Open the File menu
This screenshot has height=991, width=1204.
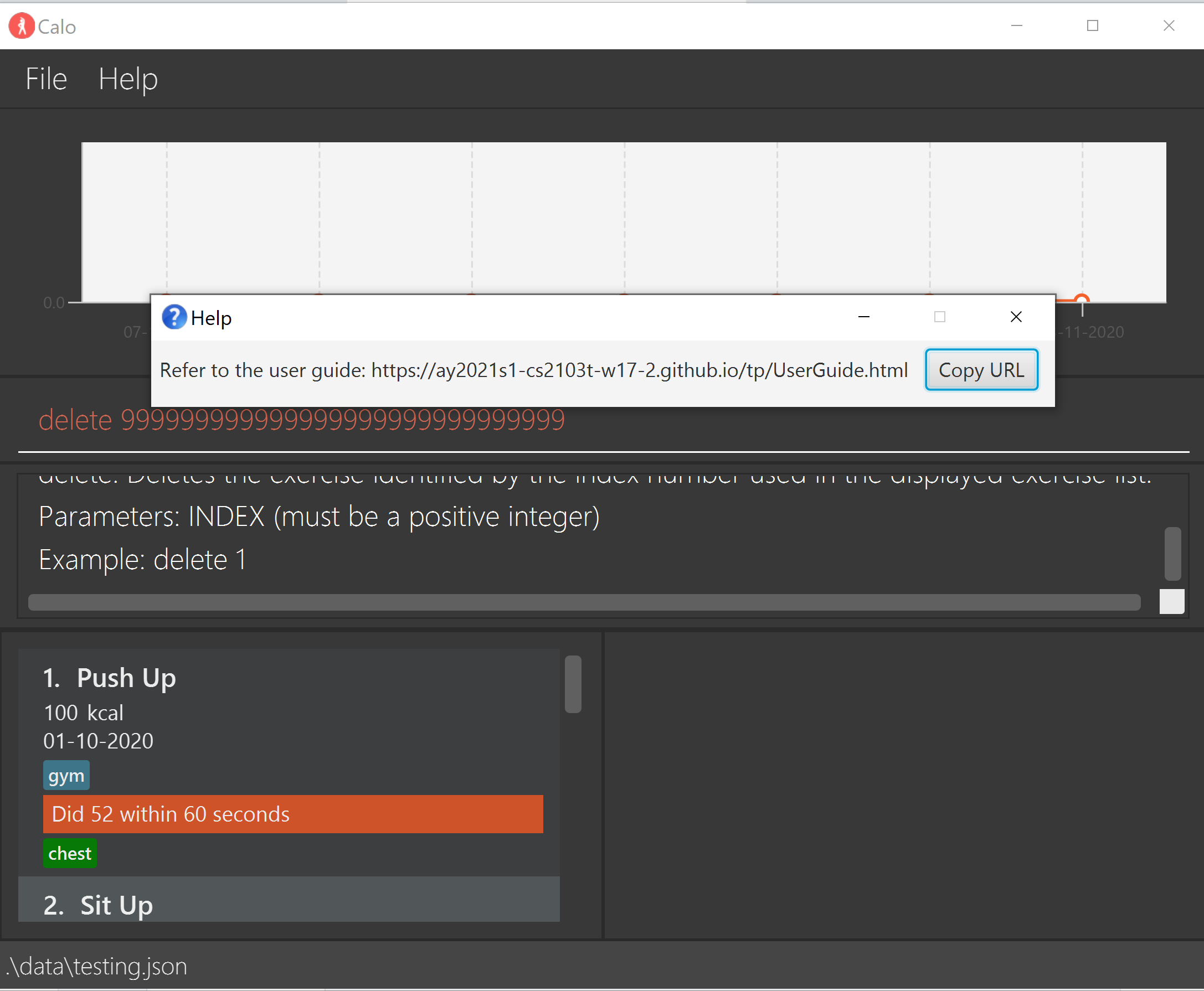pyautogui.click(x=46, y=79)
